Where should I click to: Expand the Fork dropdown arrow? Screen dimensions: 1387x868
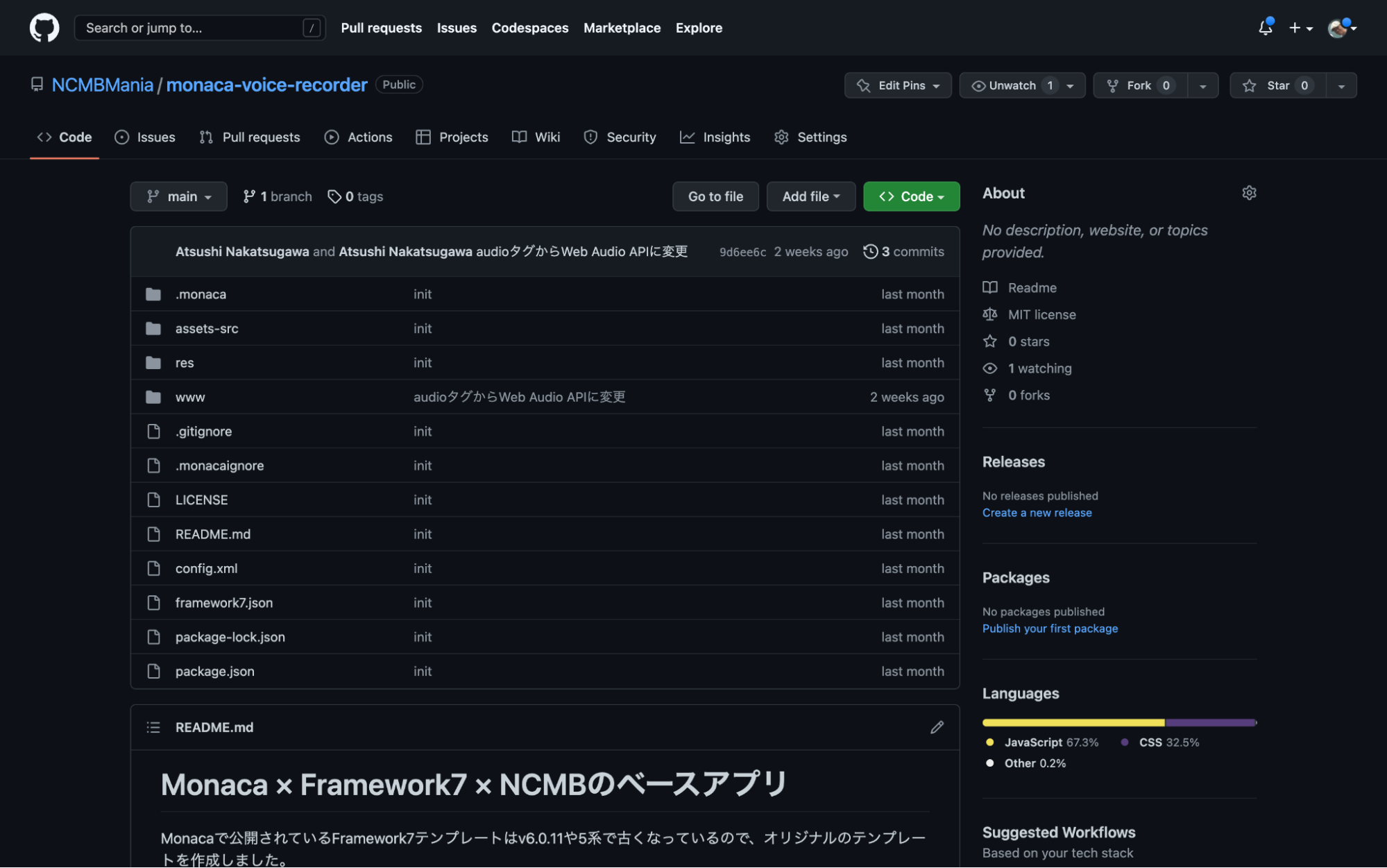1203,86
